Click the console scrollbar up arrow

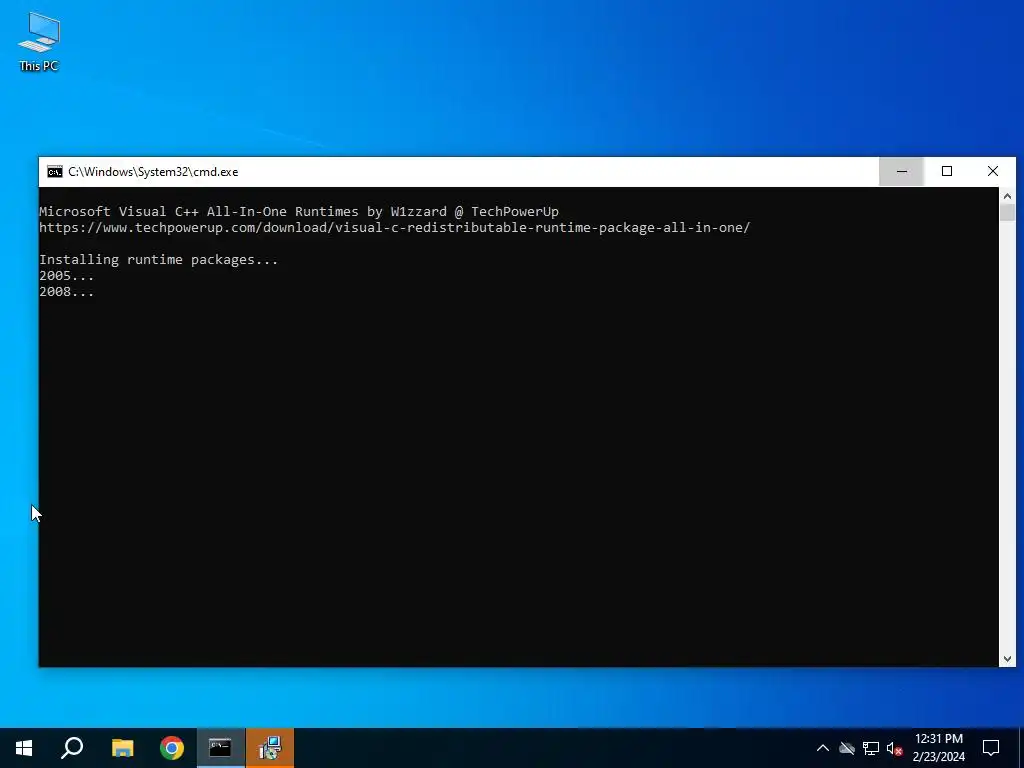click(1007, 195)
